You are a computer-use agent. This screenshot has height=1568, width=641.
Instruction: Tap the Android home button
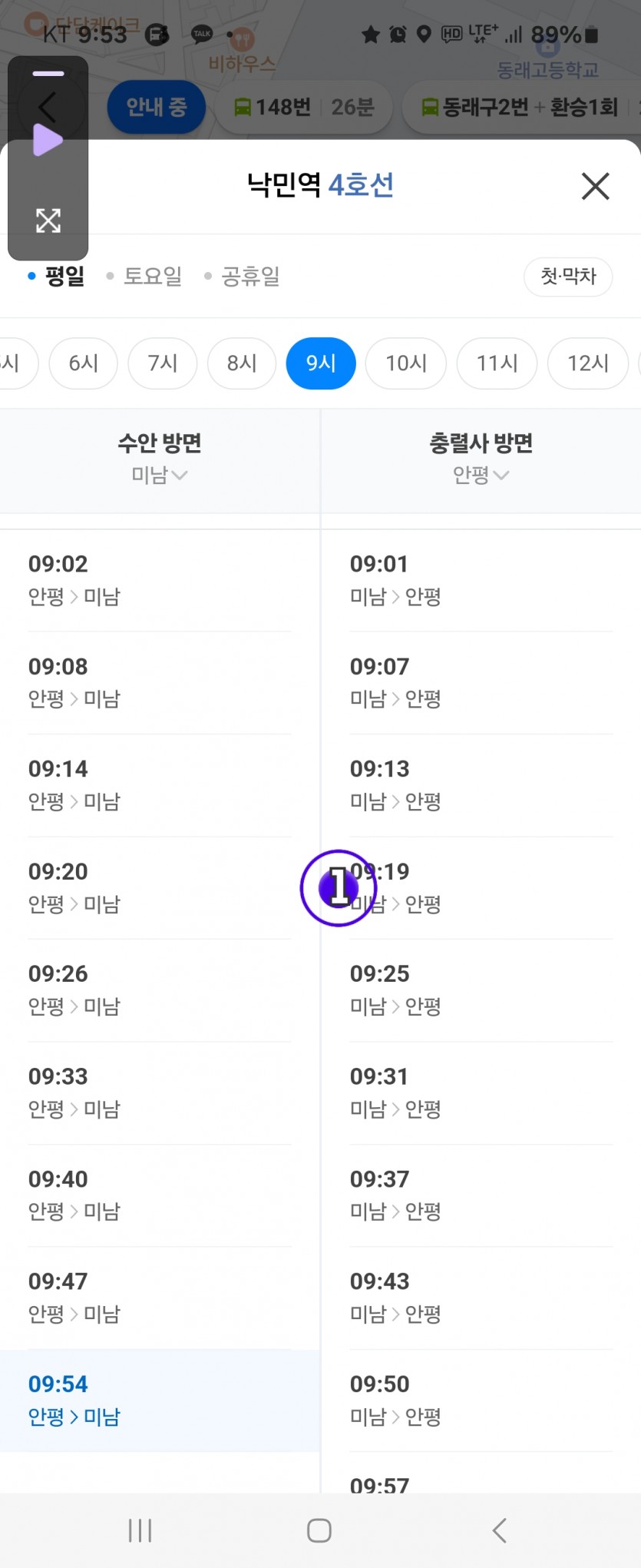pos(319,1530)
